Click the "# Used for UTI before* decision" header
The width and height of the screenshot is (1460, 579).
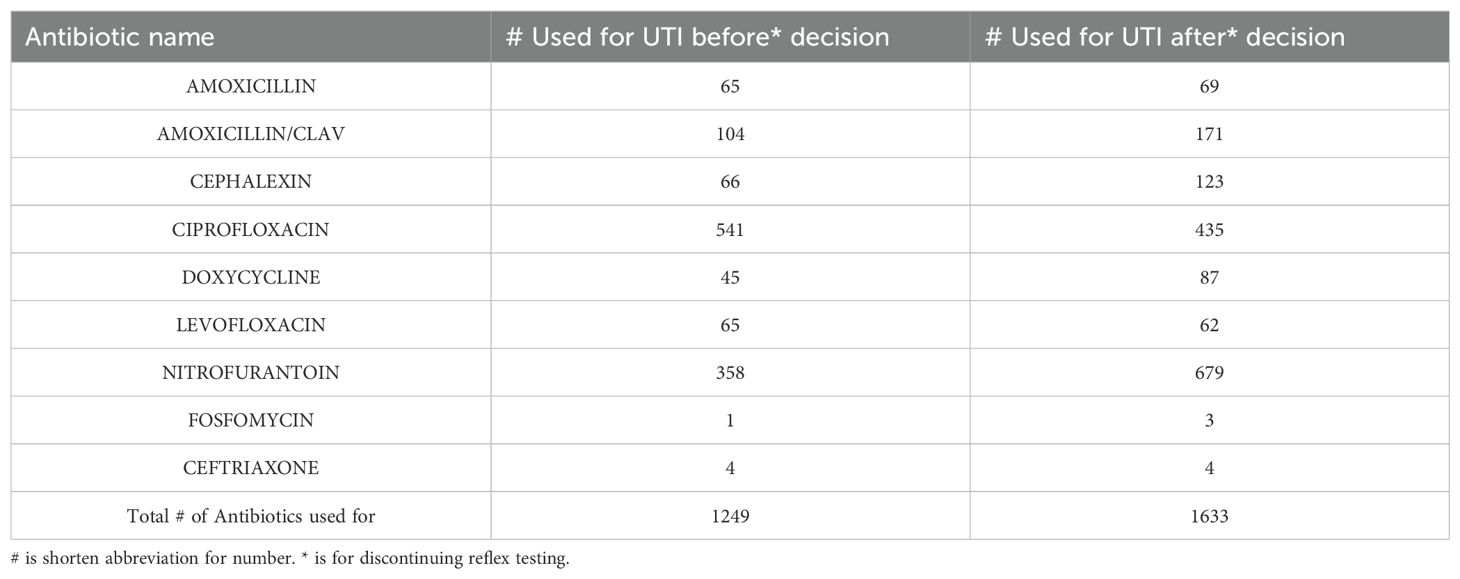(x=698, y=38)
